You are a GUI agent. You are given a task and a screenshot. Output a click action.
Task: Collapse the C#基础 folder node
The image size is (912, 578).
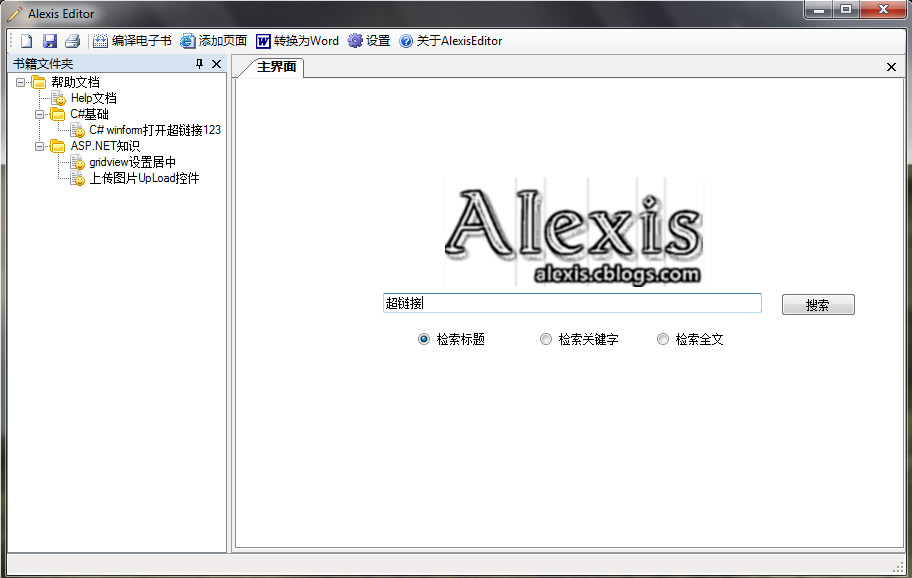(x=39, y=114)
